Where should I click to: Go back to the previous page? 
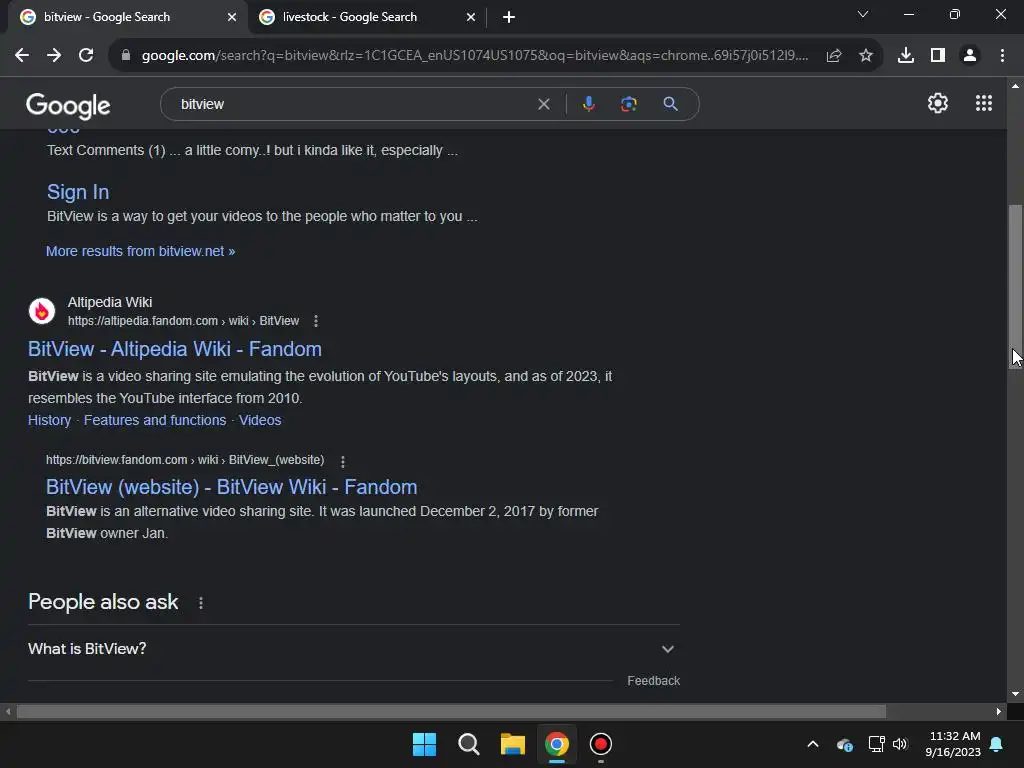coord(22,56)
